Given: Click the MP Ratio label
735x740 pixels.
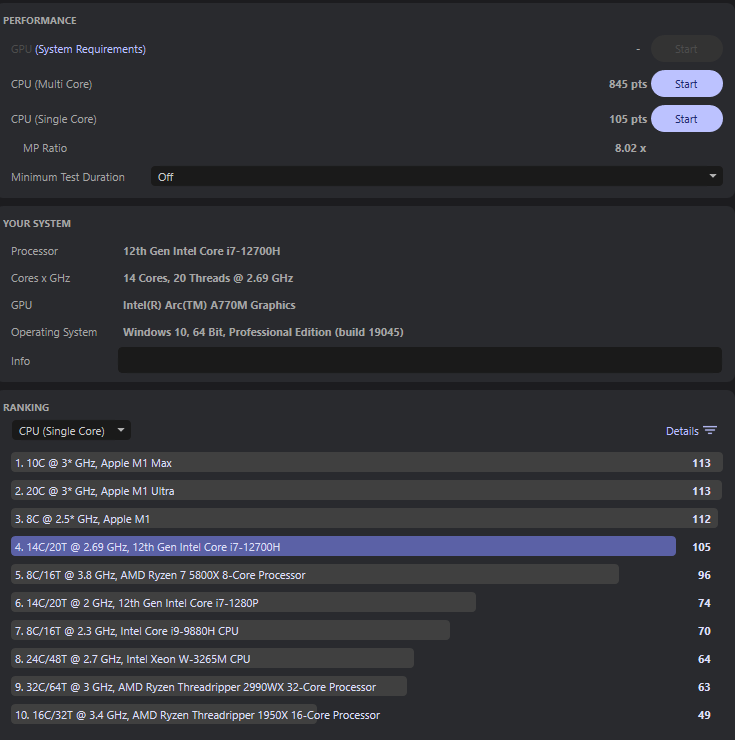Looking at the screenshot, I should (45, 148).
